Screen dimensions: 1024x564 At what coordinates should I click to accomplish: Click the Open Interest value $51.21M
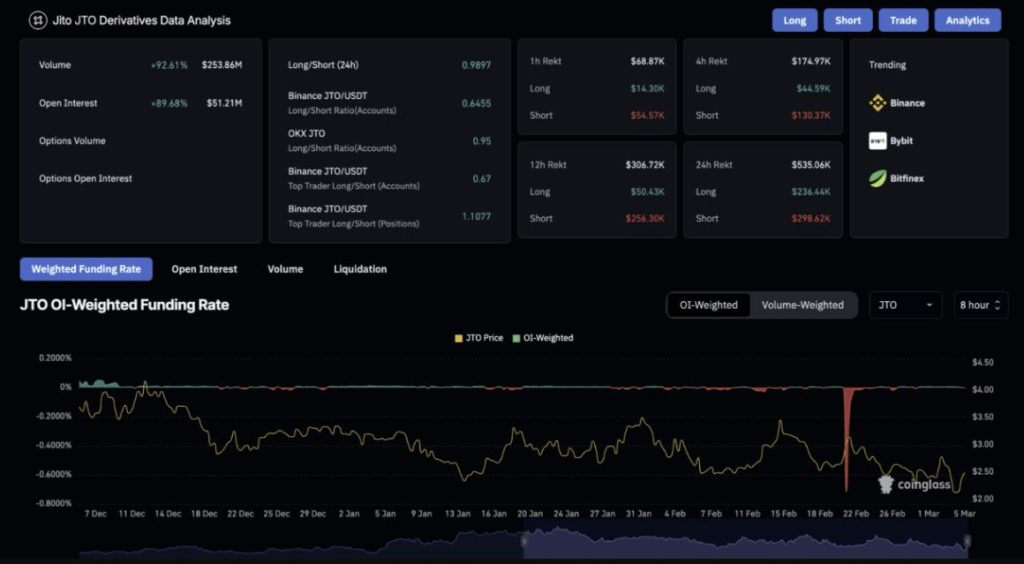[x=225, y=103]
